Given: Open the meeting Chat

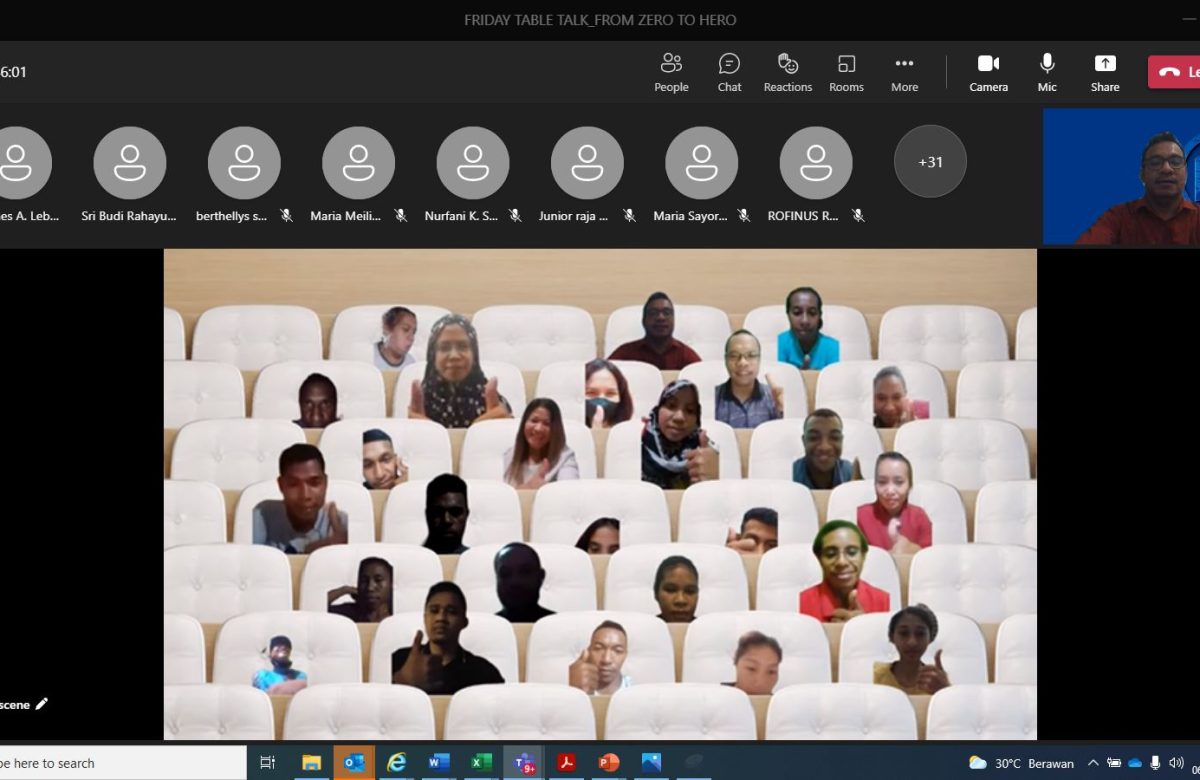Looking at the screenshot, I should (729, 72).
